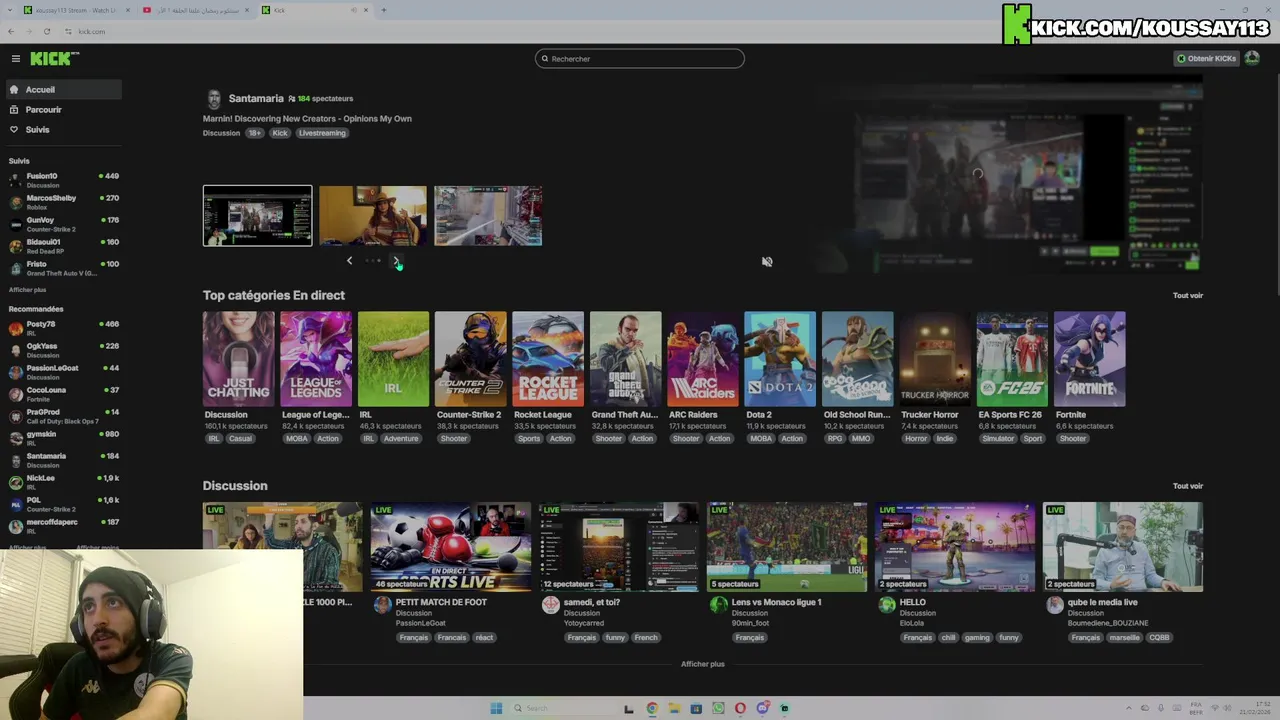Open the PGL recommended channel
The height and width of the screenshot is (720, 1280).
[x=63, y=504]
